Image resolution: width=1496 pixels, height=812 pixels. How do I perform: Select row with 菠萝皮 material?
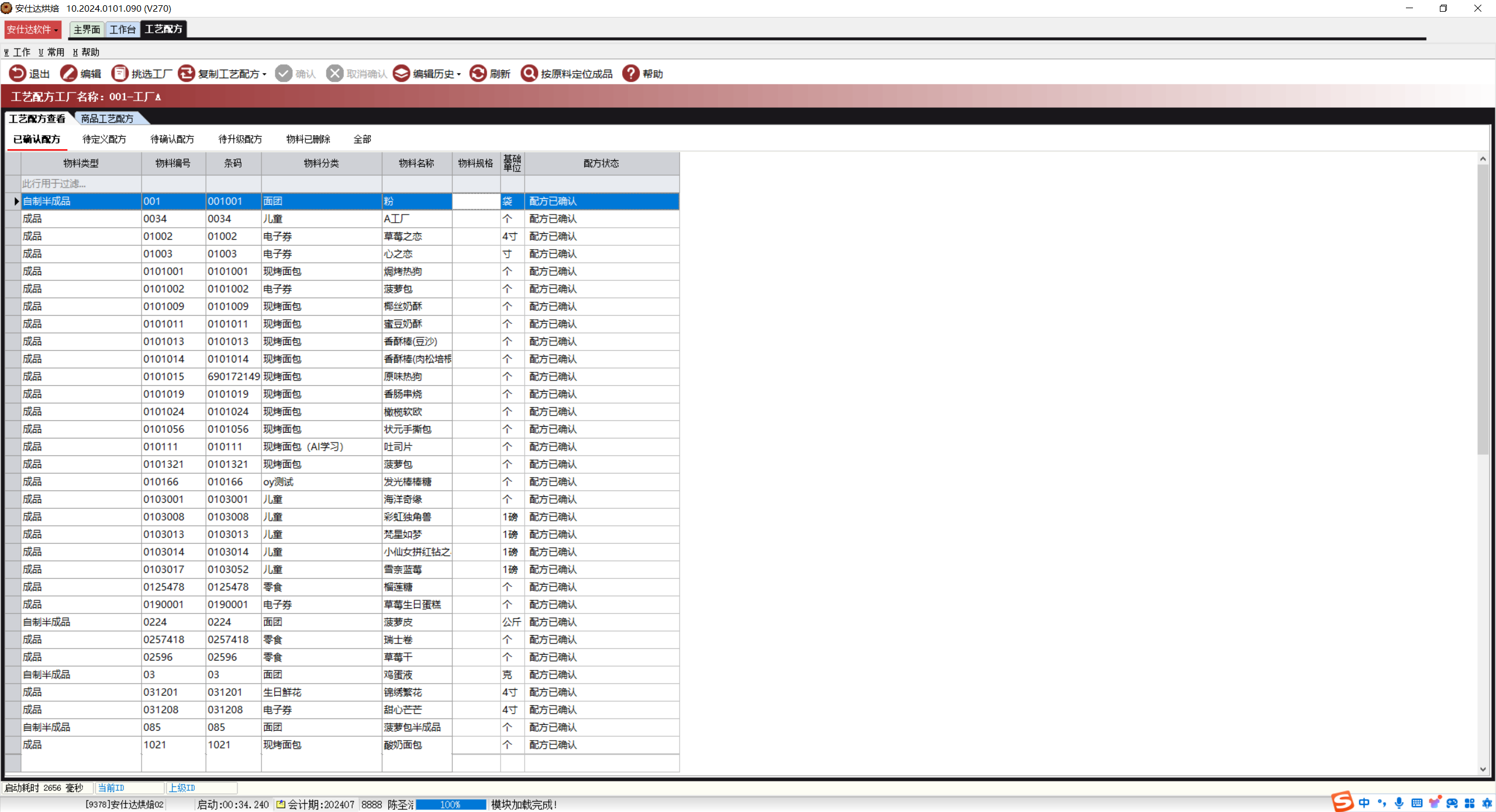pos(398,622)
